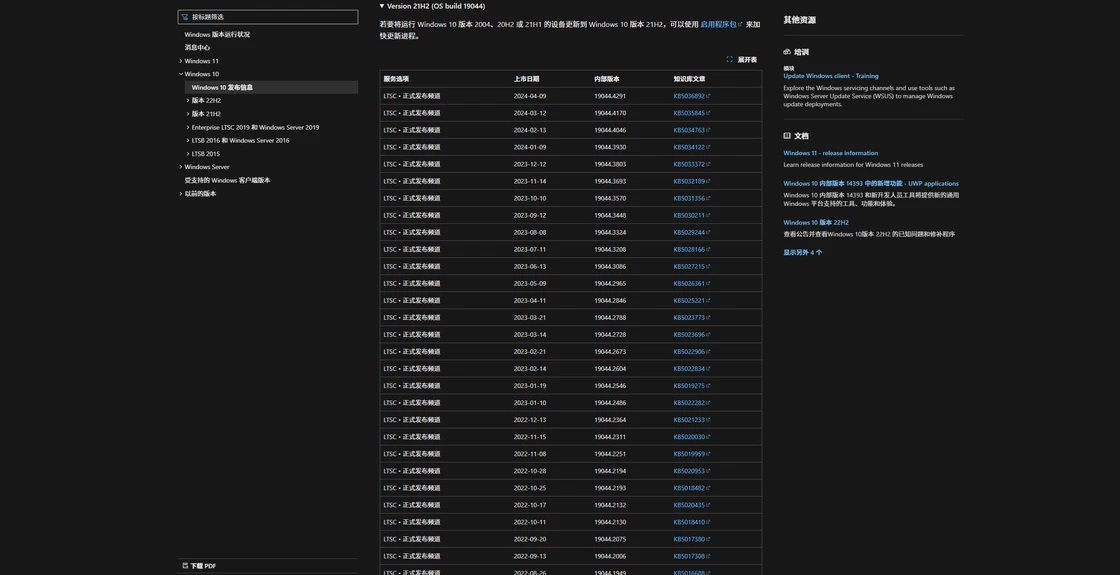Open the KB5035845 article link

pyautogui.click(x=691, y=113)
